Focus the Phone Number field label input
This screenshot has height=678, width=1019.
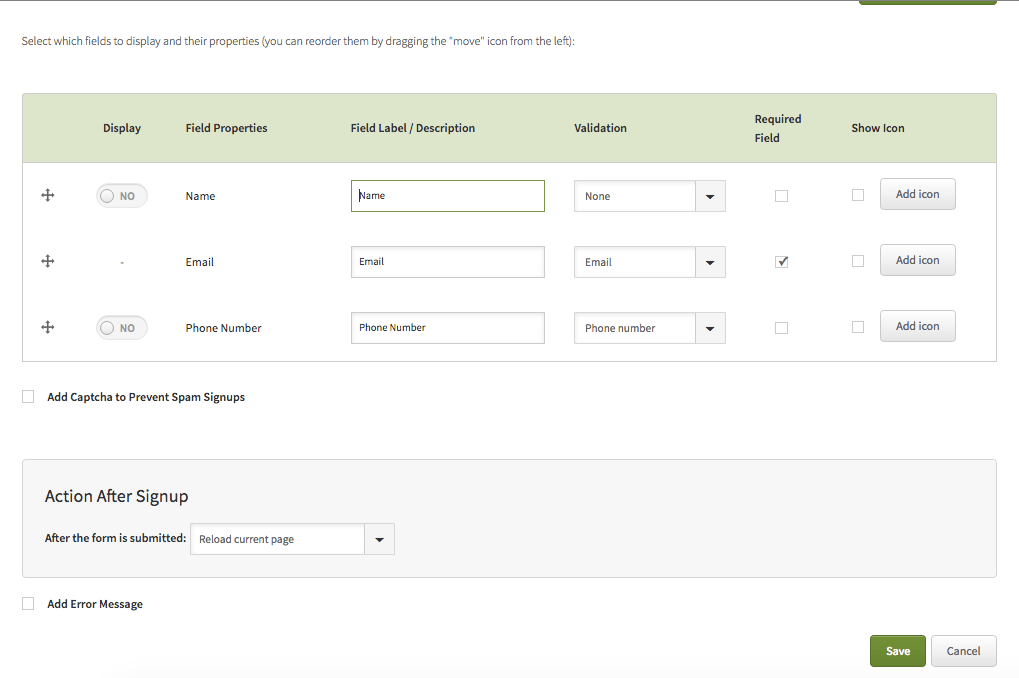(x=448, y=328)
